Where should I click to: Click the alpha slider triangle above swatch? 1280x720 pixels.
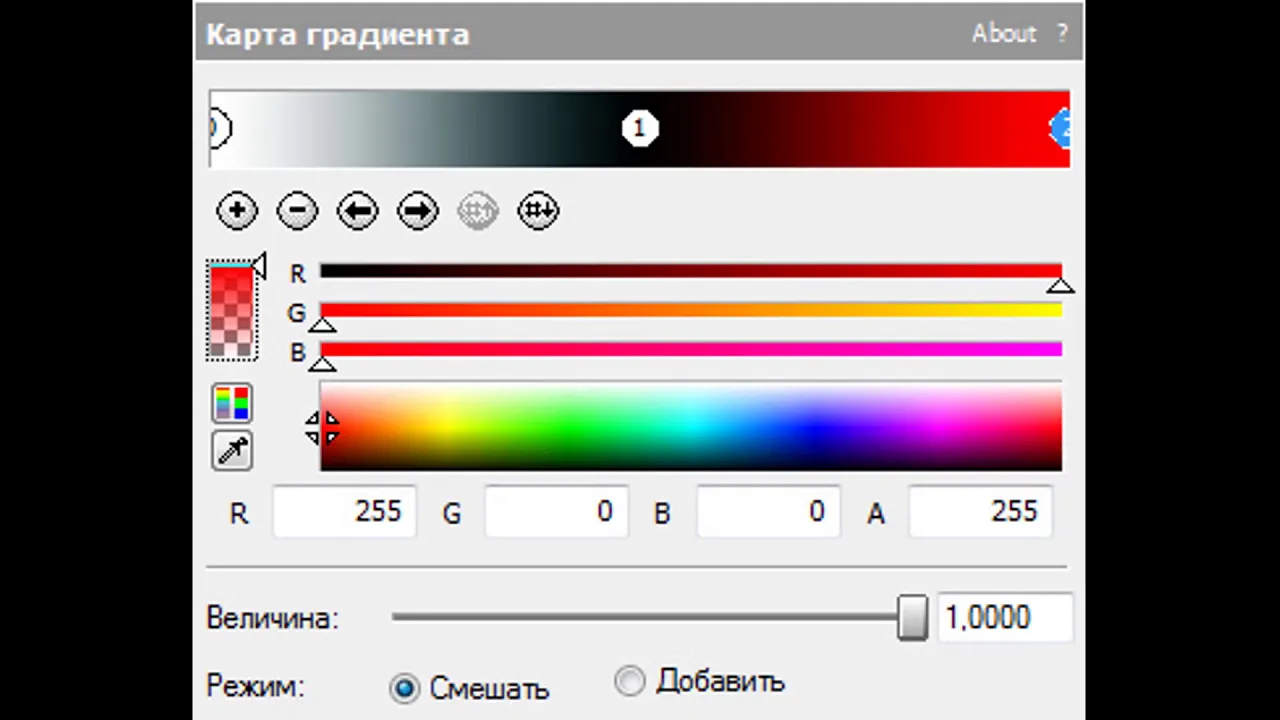coord(259,266)
